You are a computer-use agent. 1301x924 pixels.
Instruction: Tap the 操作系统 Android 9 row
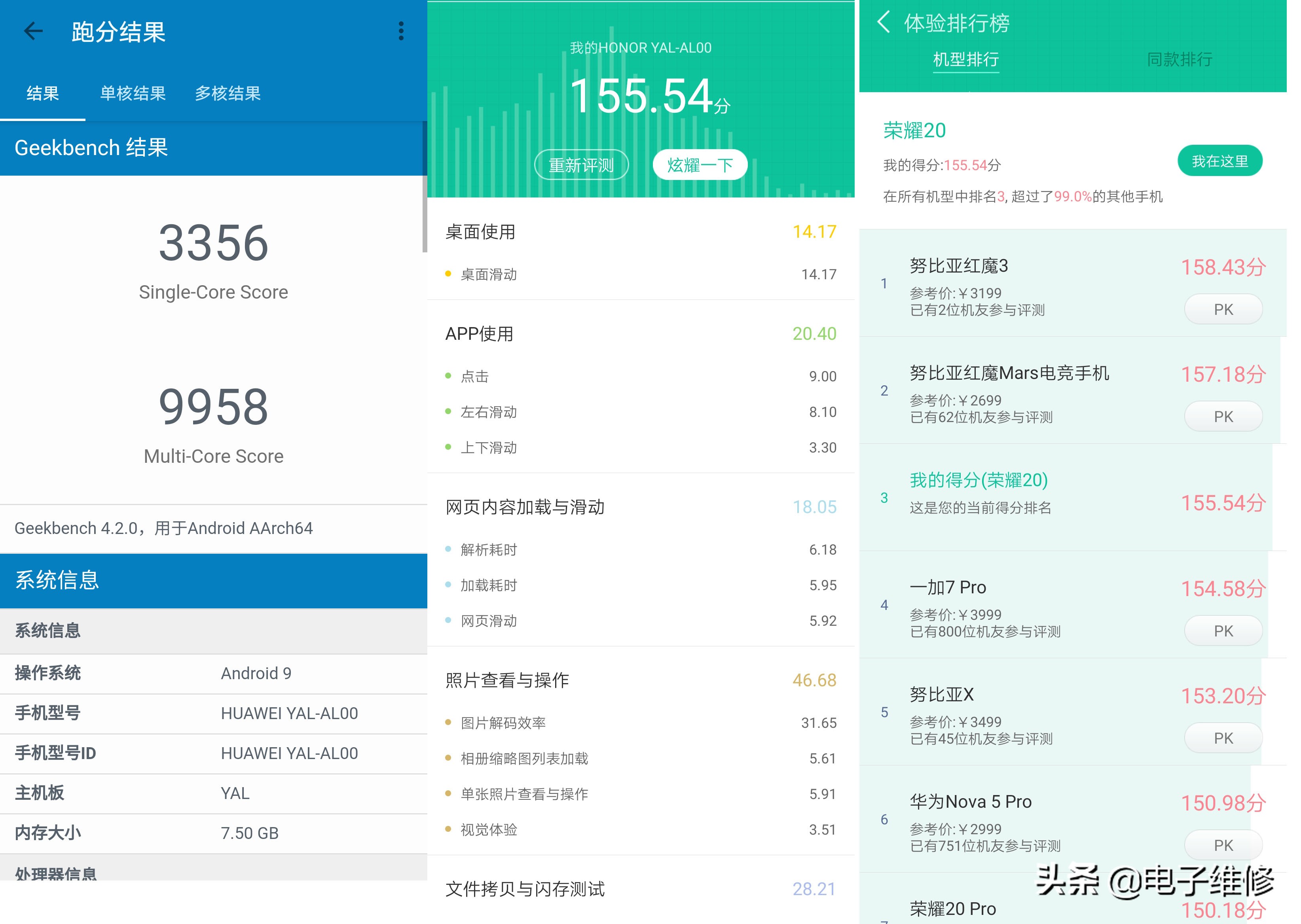click(x=213, y=674)
